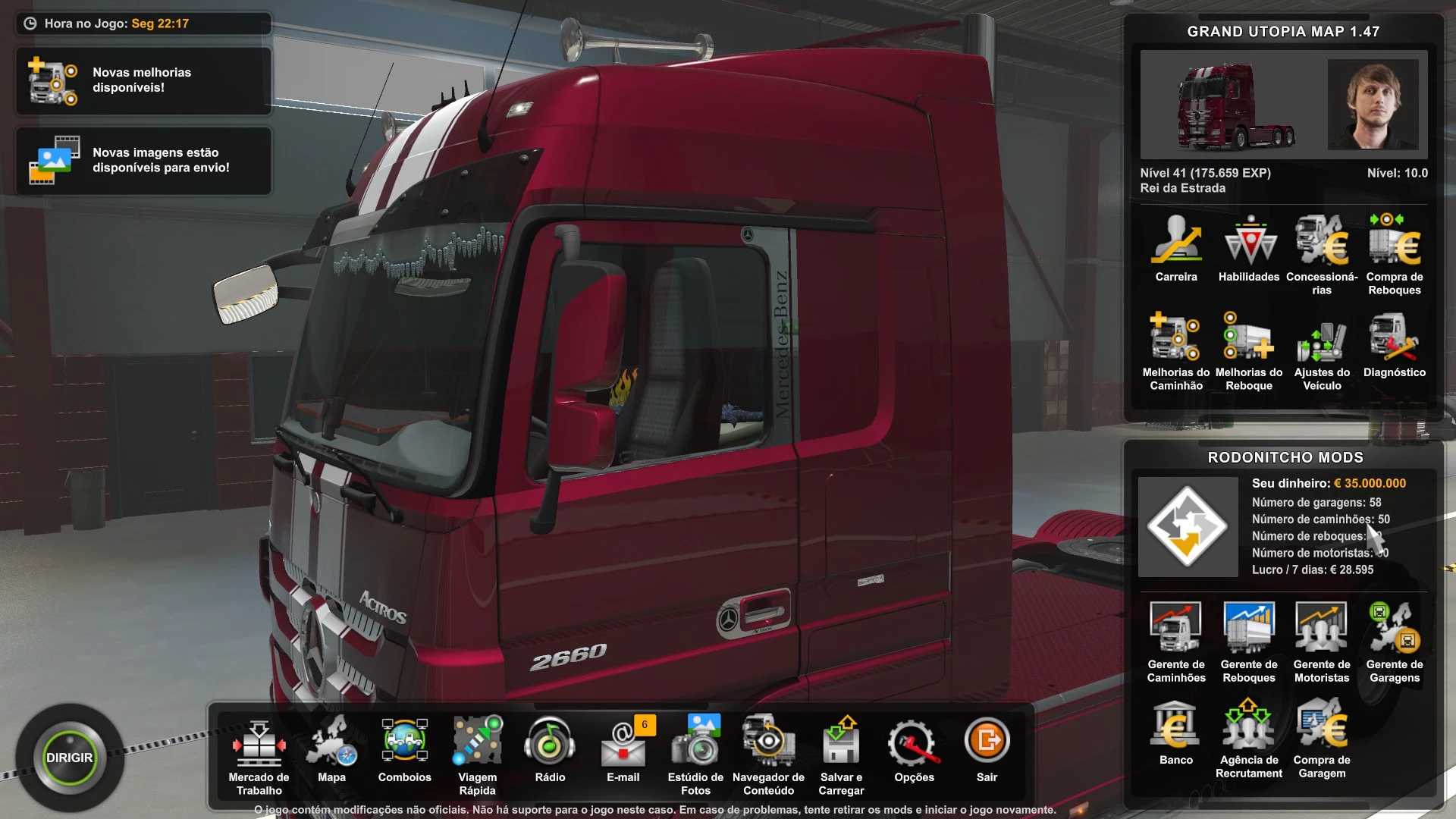
Task: Open the Habilidades skills screen
Action: tap(1249, 243)
